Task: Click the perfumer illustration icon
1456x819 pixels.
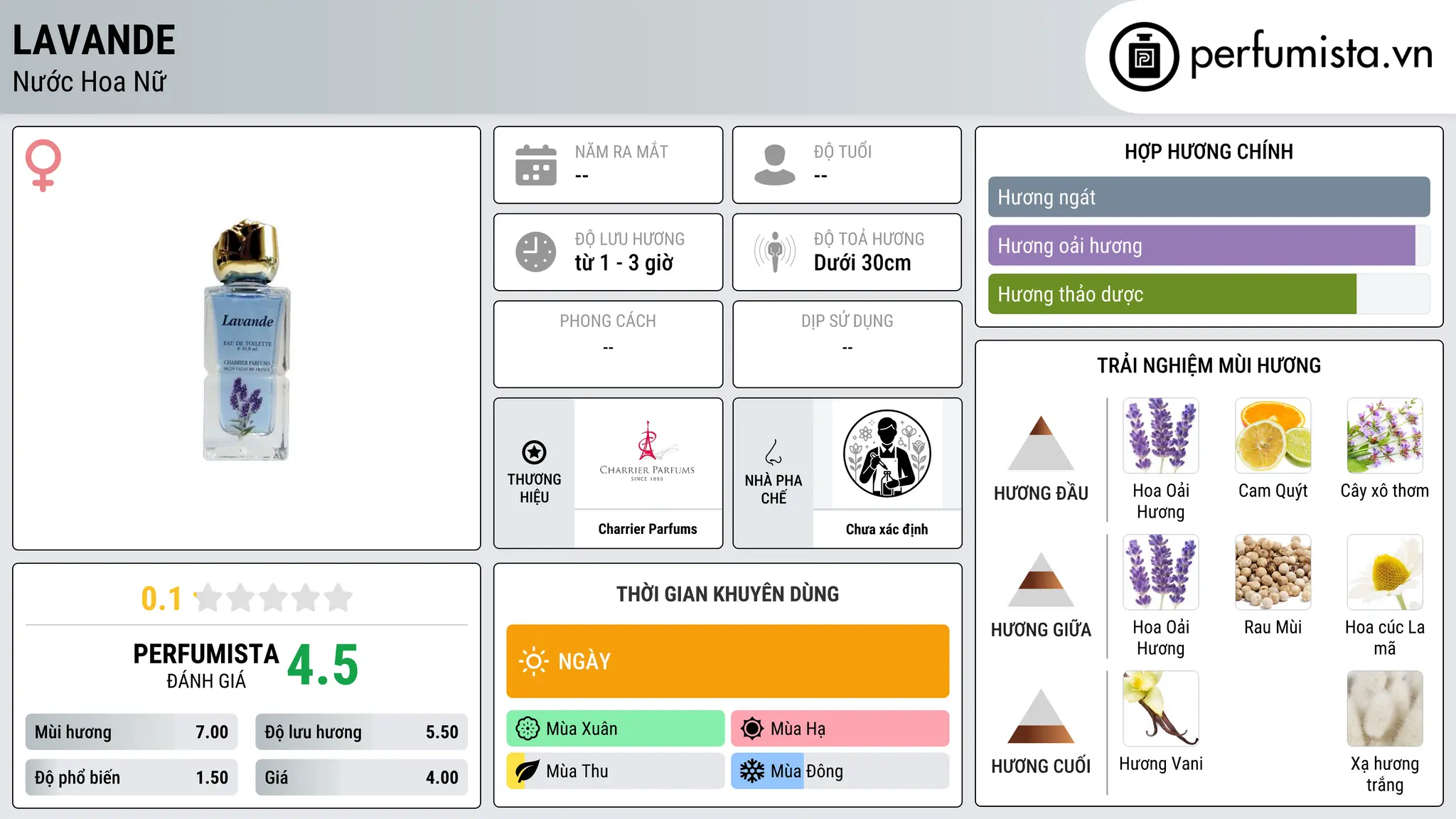Action: [887, 454]
